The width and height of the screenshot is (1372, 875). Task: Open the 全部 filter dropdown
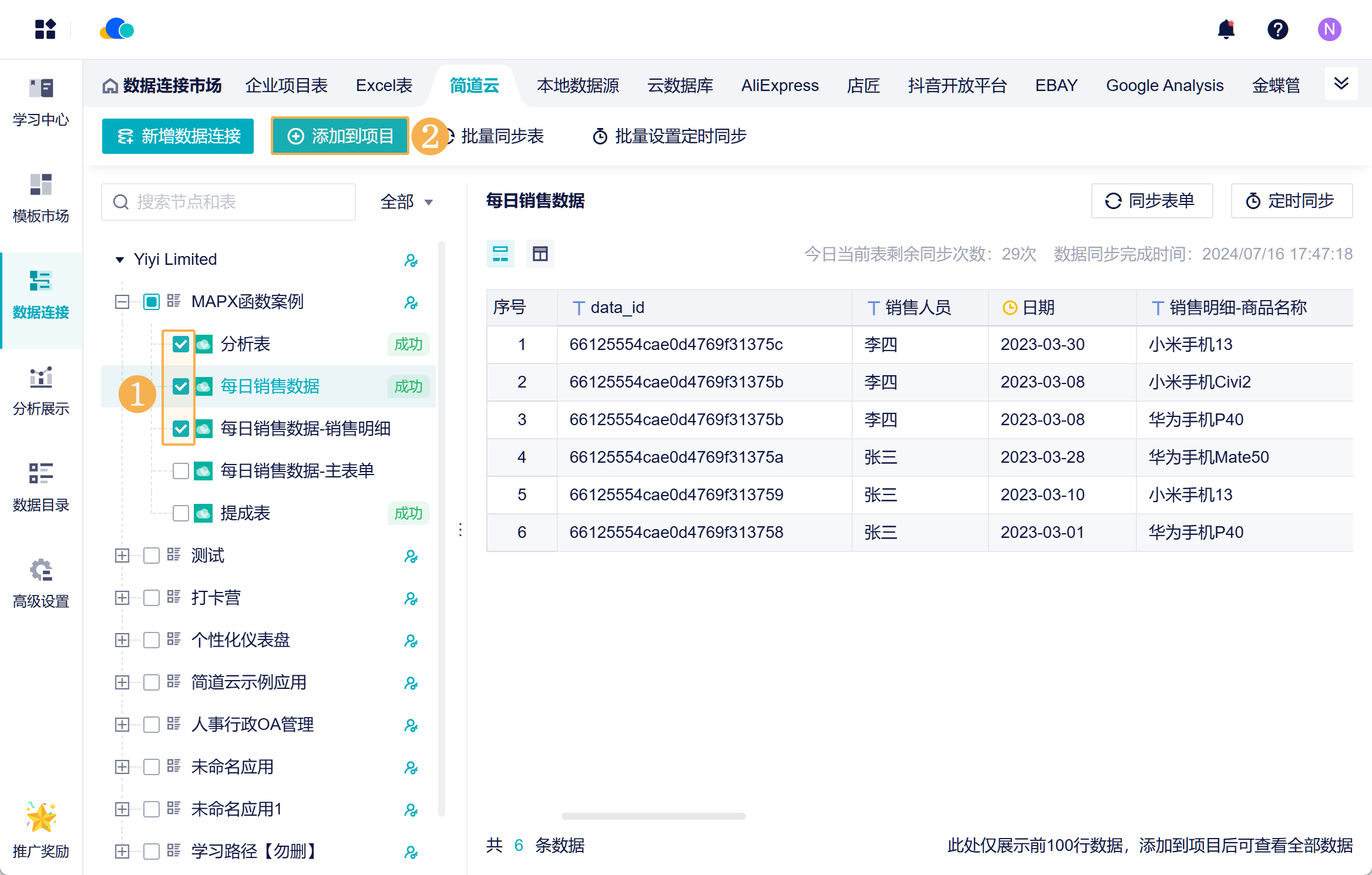click(x=406, y=202)
